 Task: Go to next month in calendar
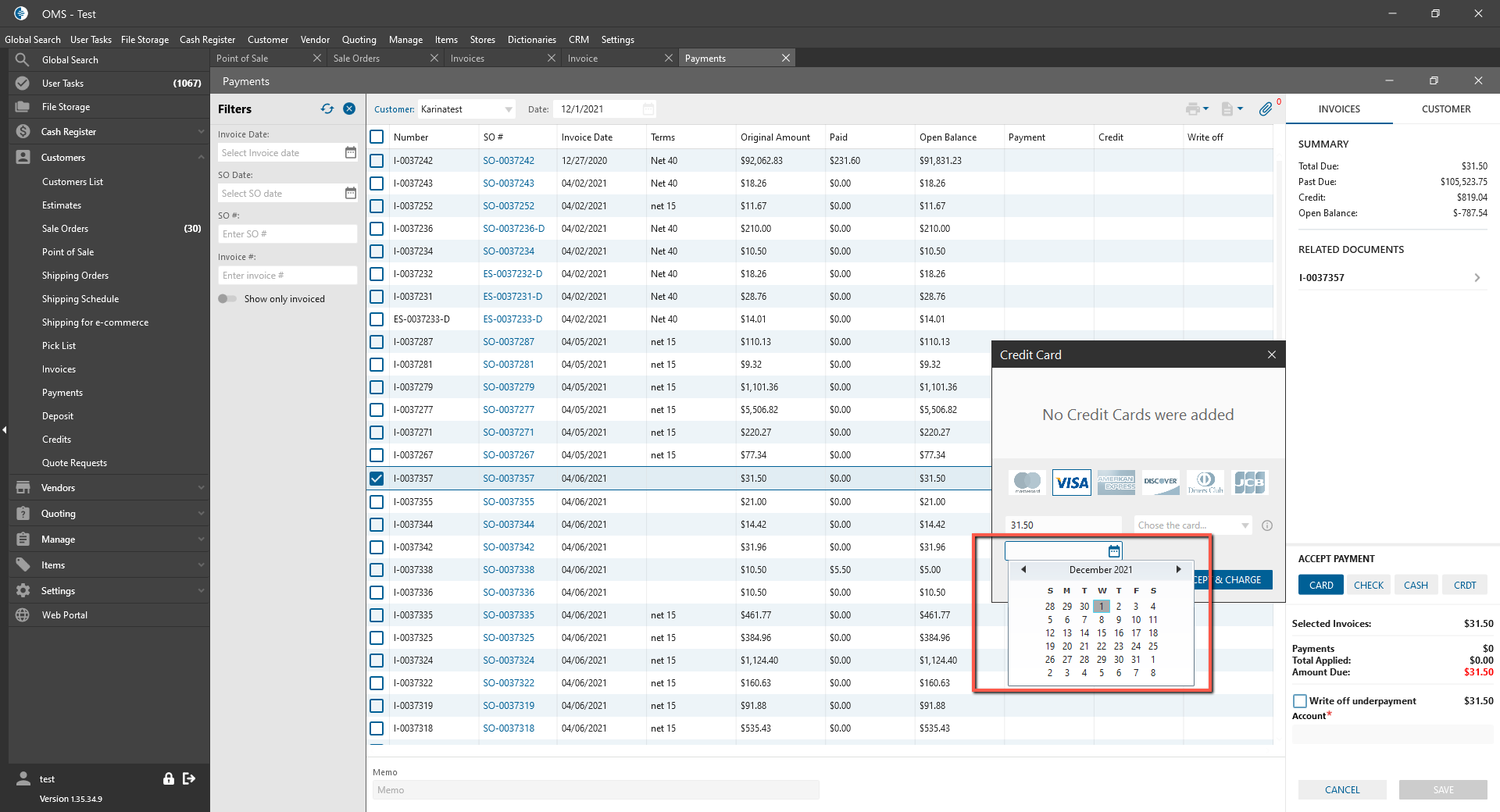click(1178, 569)
